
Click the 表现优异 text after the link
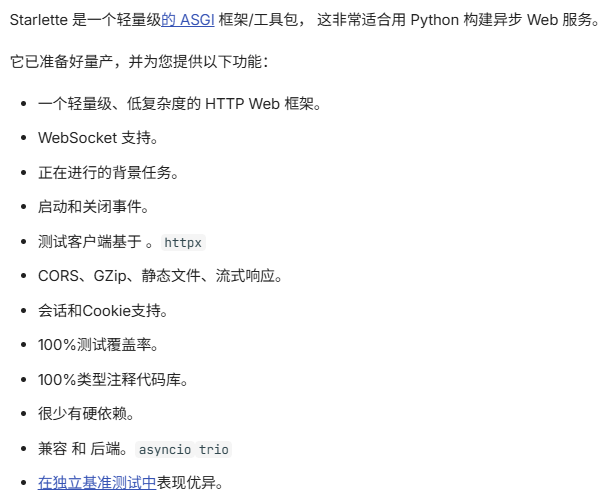(x=190, y=482)
